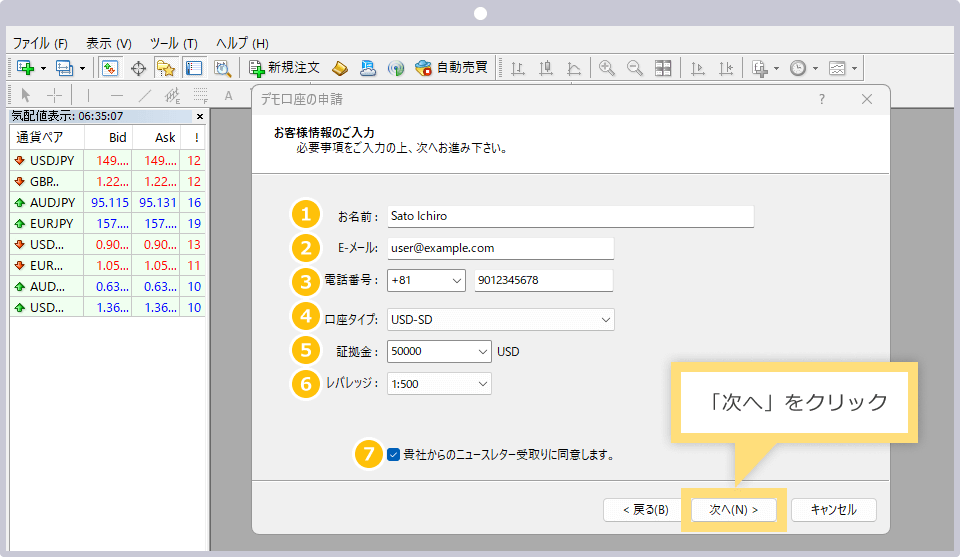Image resolution: width=960 pixels, height=557 pixels.
Task: Toggle the Market Watch window icon
Action: click(x=110, y=68)
